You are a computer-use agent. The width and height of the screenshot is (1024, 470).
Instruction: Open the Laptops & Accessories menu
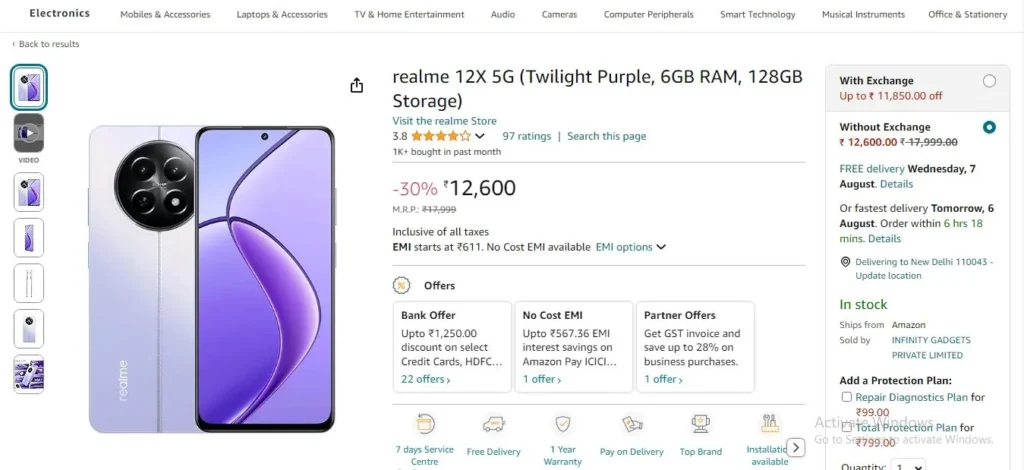coord(282,14)
